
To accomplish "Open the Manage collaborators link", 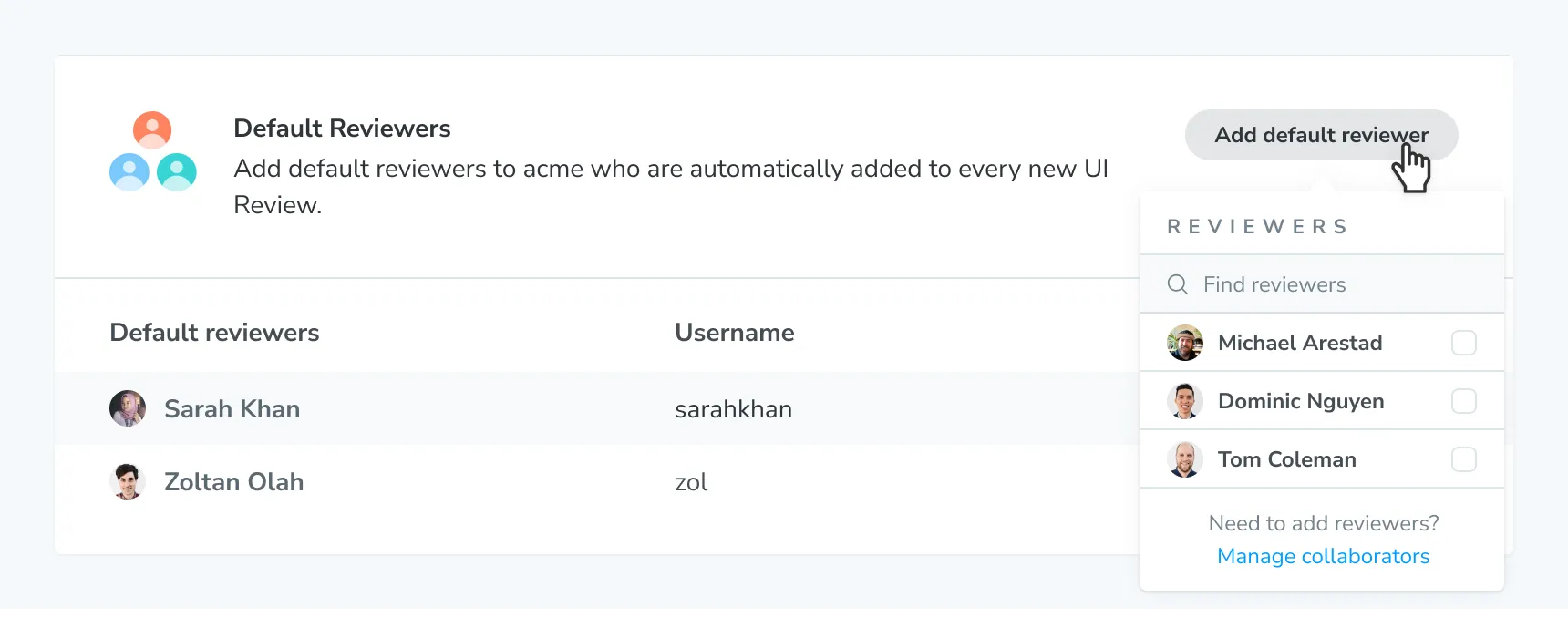I will pos(1323,556).
